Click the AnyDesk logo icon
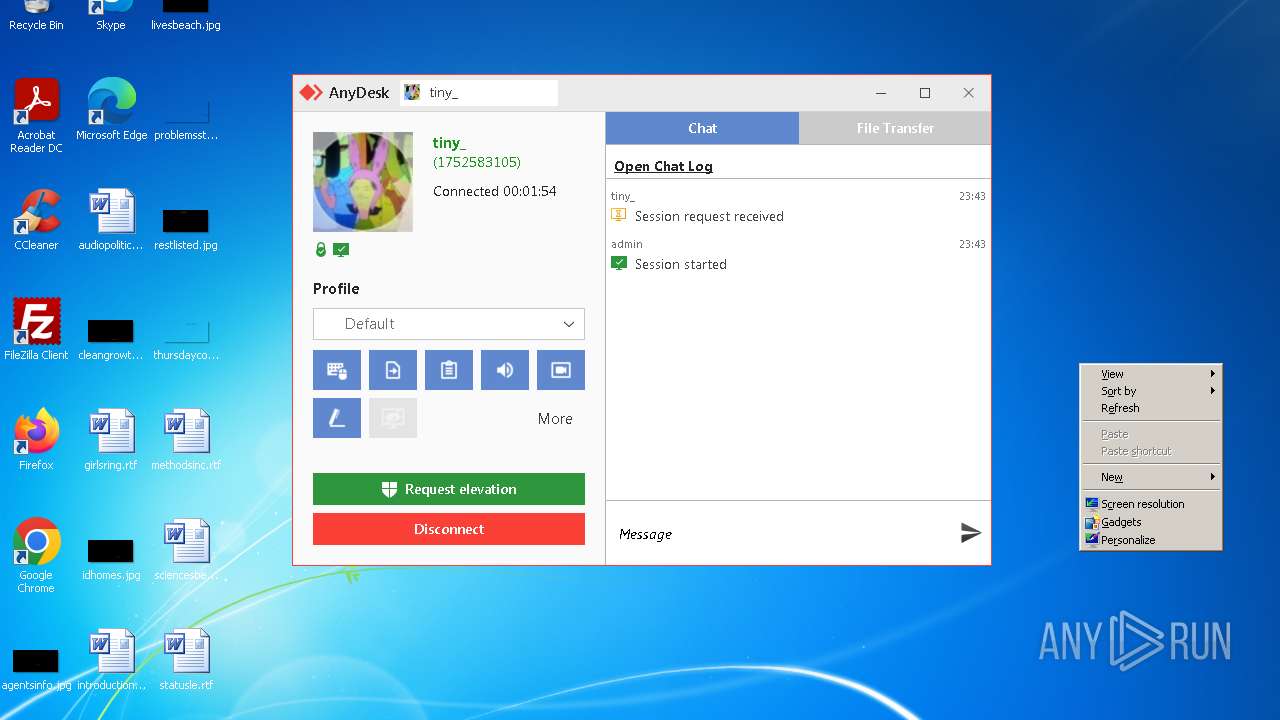The height and width of the screenshot is (720, 1280). (x=311, y=93)
